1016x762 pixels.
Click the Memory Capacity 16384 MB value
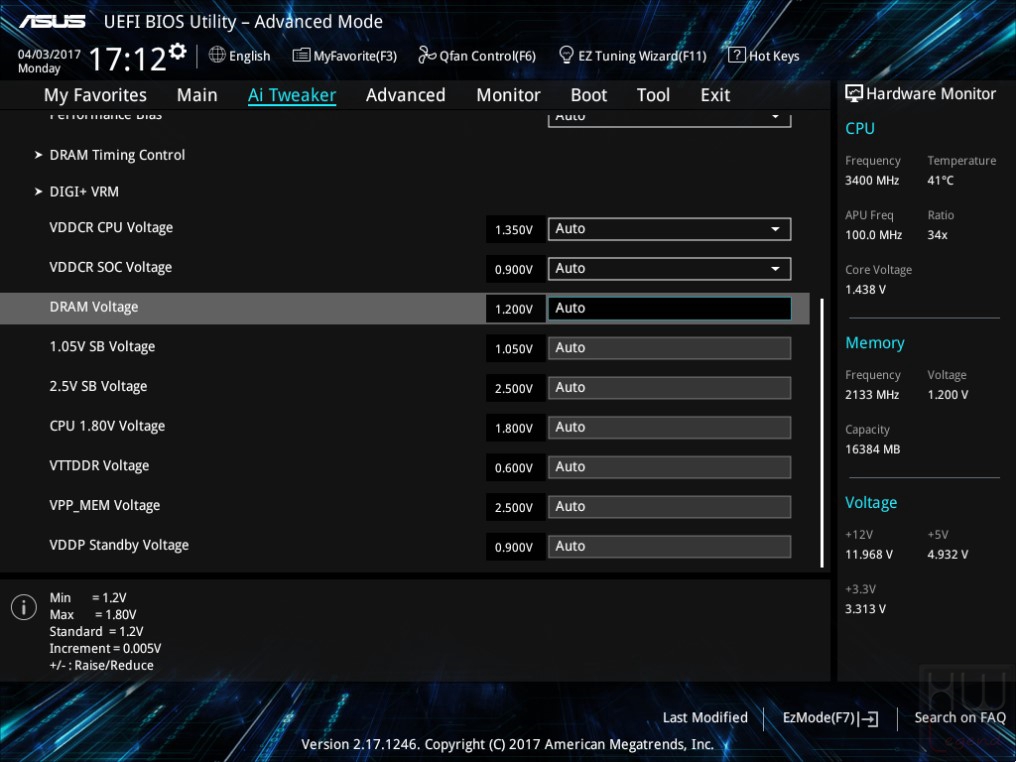tap(873, 449)
